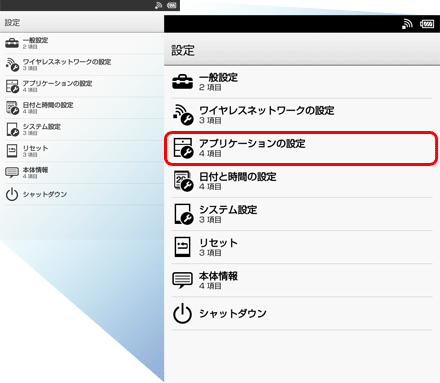Click '4 項目' under enlarged 日付と時間の設定
The image size is (440, 383).
[x=210, y=187]
